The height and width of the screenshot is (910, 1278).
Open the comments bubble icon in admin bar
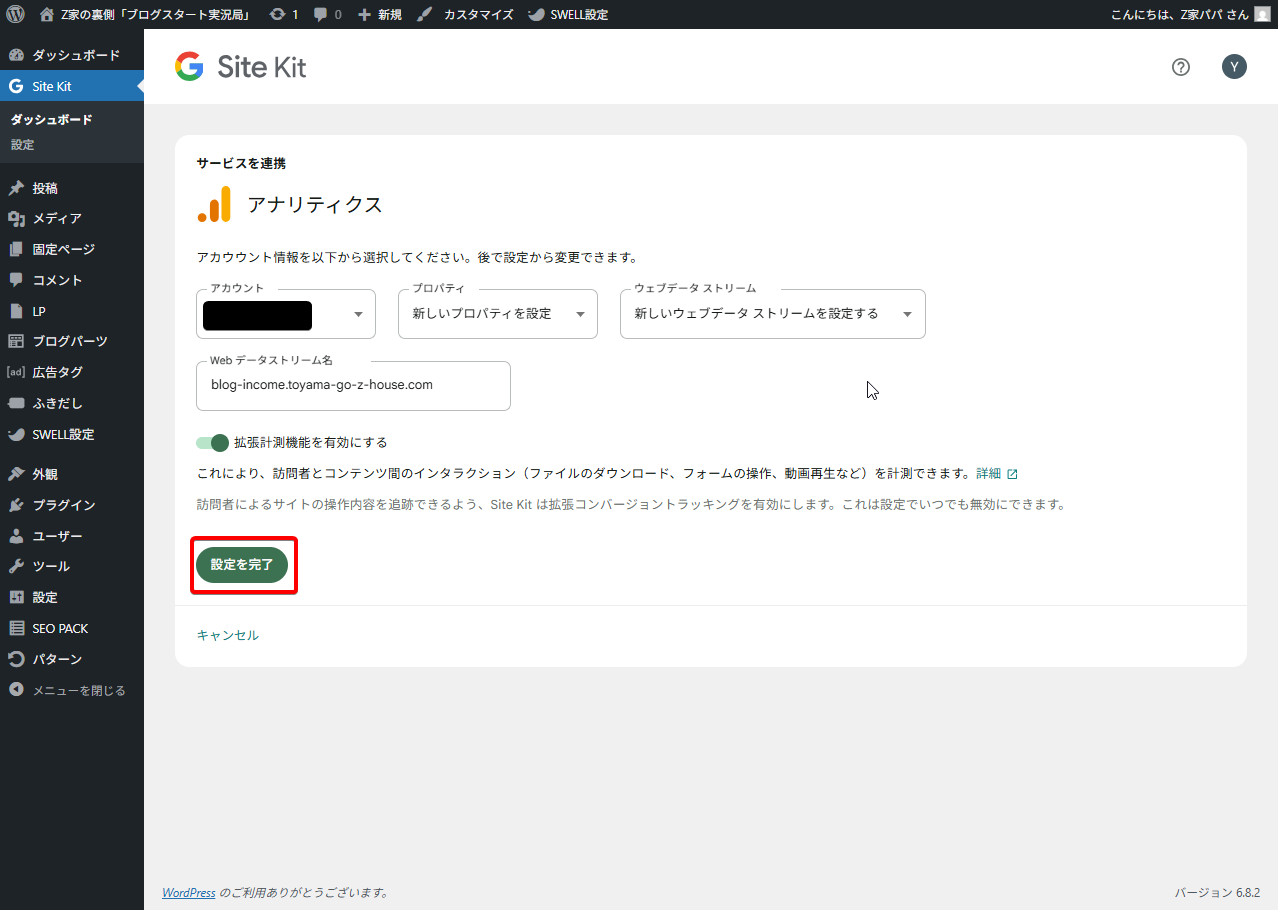click(320, 14)
